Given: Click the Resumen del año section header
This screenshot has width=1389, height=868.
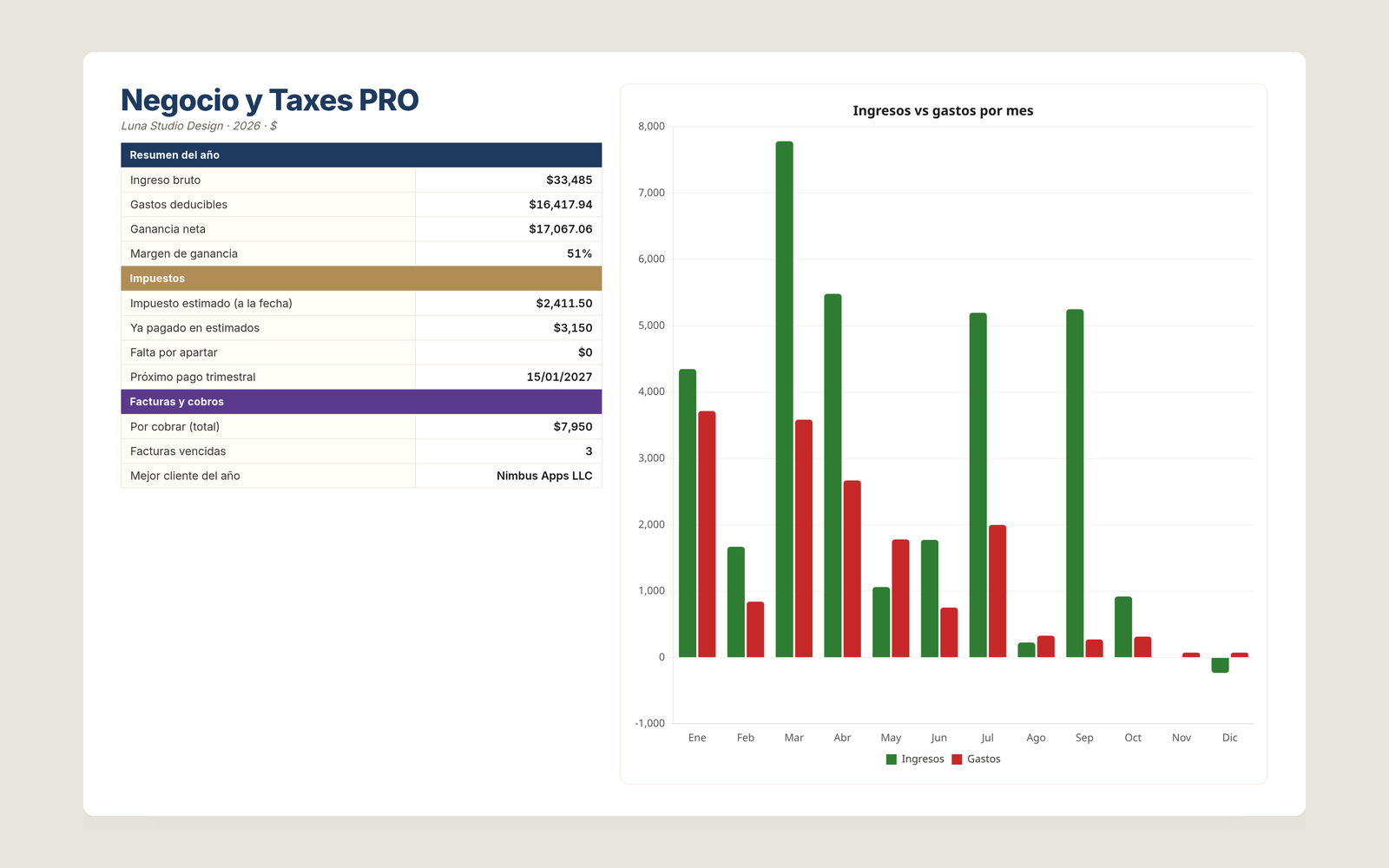Looking at the screenshot, I should (361, 155).
